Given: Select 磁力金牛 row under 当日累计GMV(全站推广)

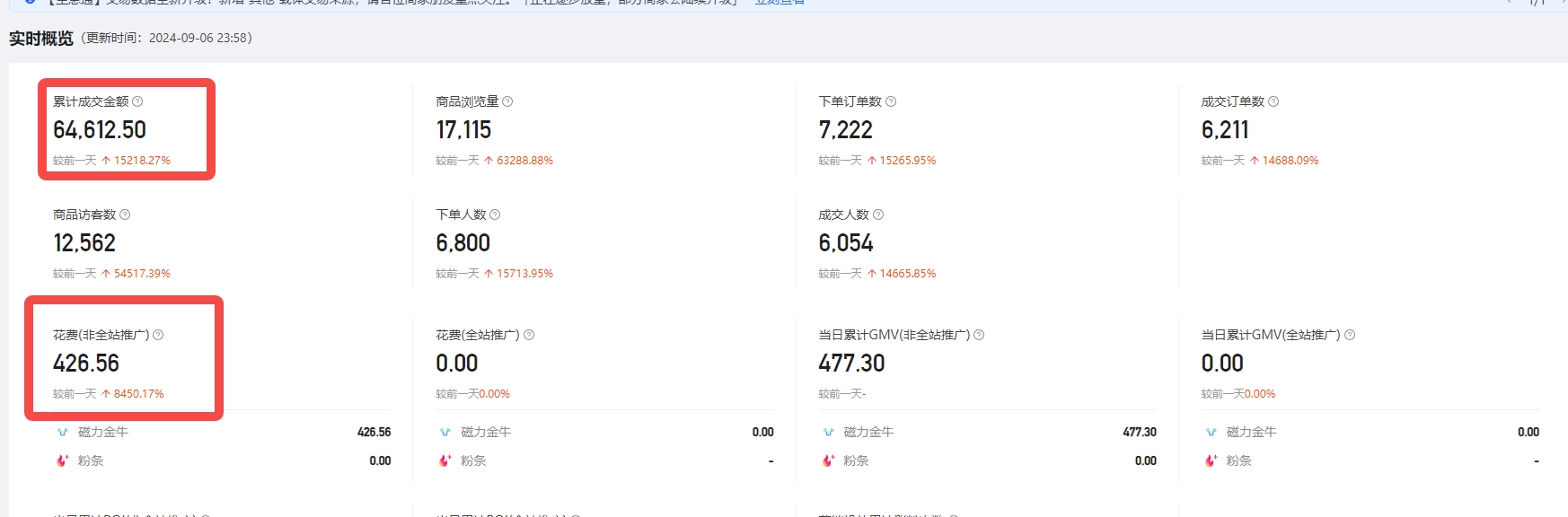Looking at the screenshot, I should click(x=1251, y=432).
